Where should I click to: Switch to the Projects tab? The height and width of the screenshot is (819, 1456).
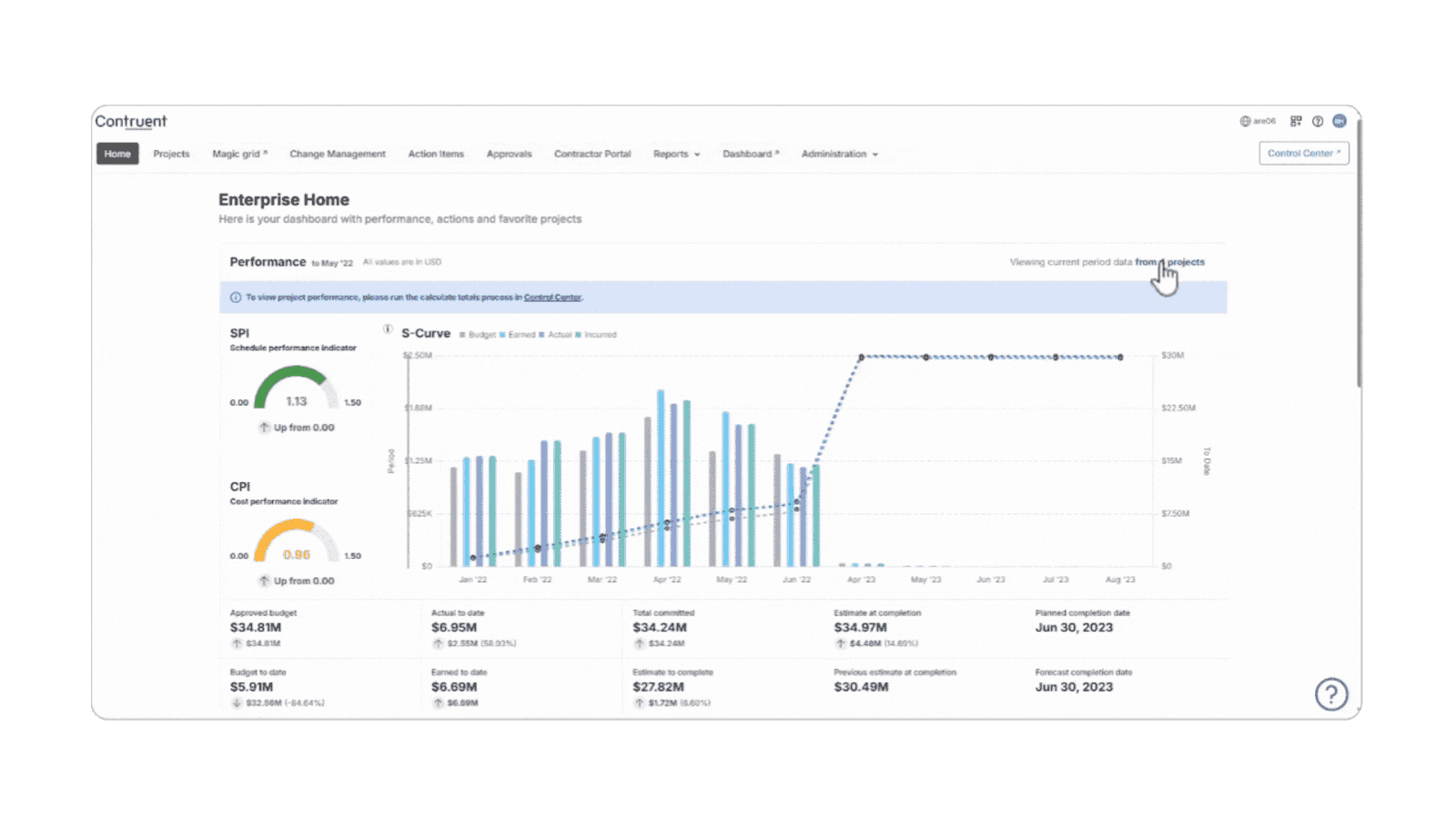171,154
